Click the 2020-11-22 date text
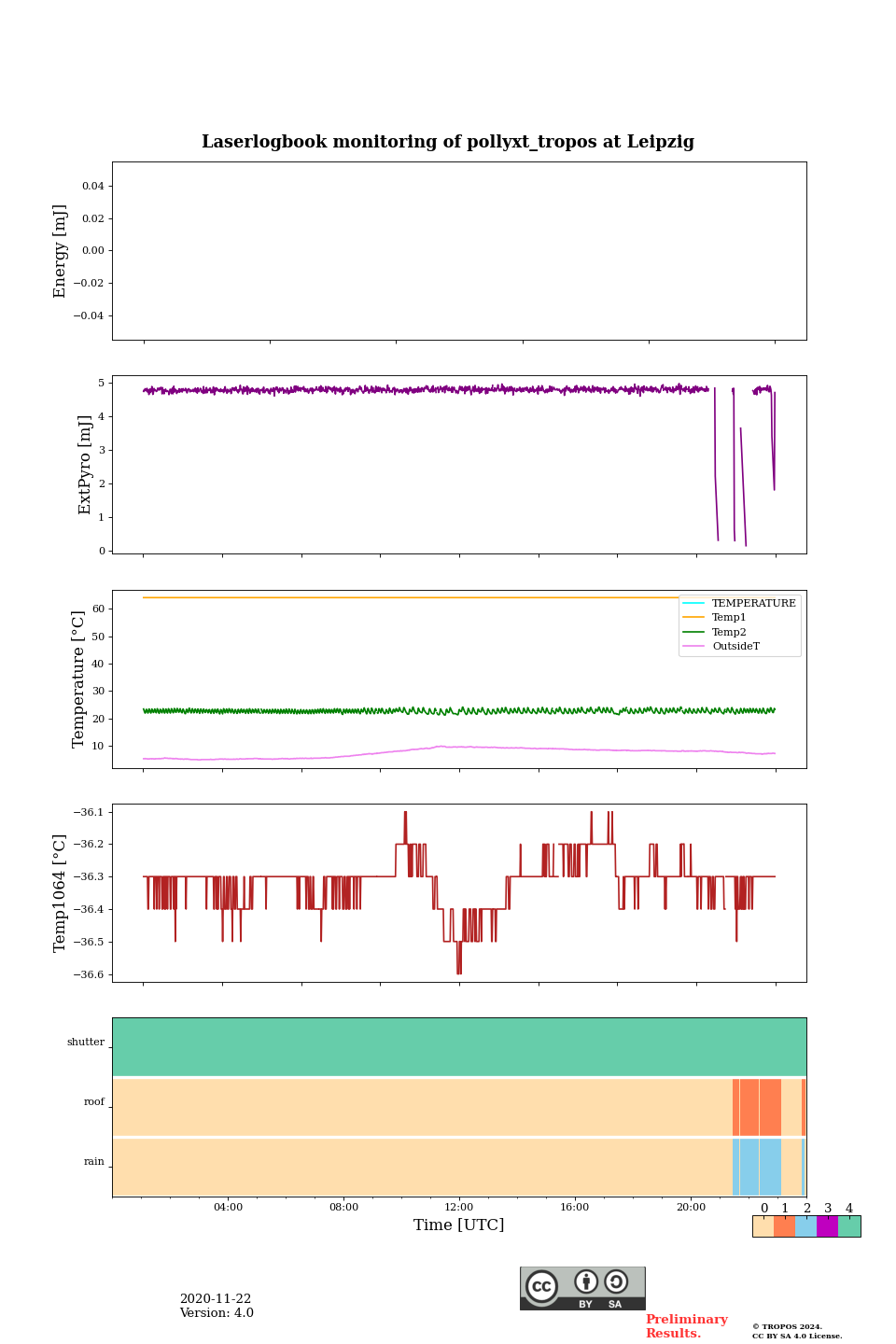Viewport: 896px width, 1344px height. tap(216, 1299)
